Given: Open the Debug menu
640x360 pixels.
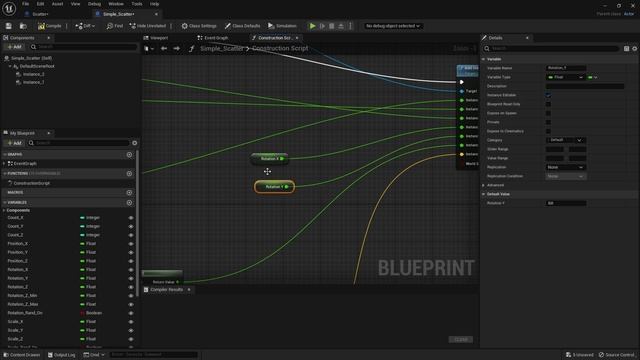Looking at the screenshot, I should click(94, 4).
